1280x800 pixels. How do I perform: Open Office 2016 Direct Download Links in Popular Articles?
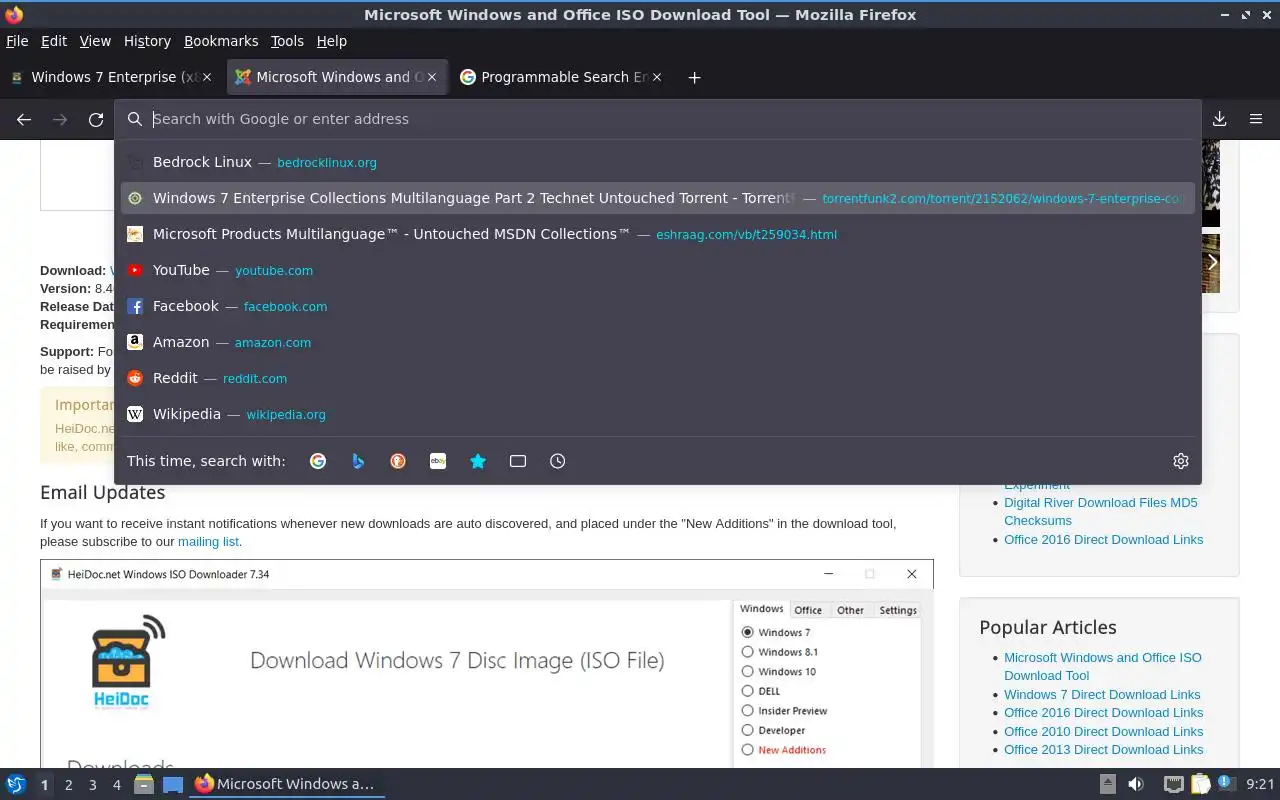[x=1103, y=713]
